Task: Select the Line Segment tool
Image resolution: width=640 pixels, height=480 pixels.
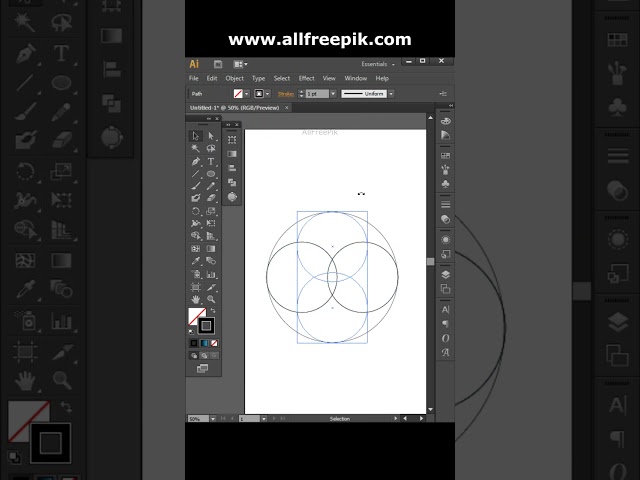Action: [196, 174]
